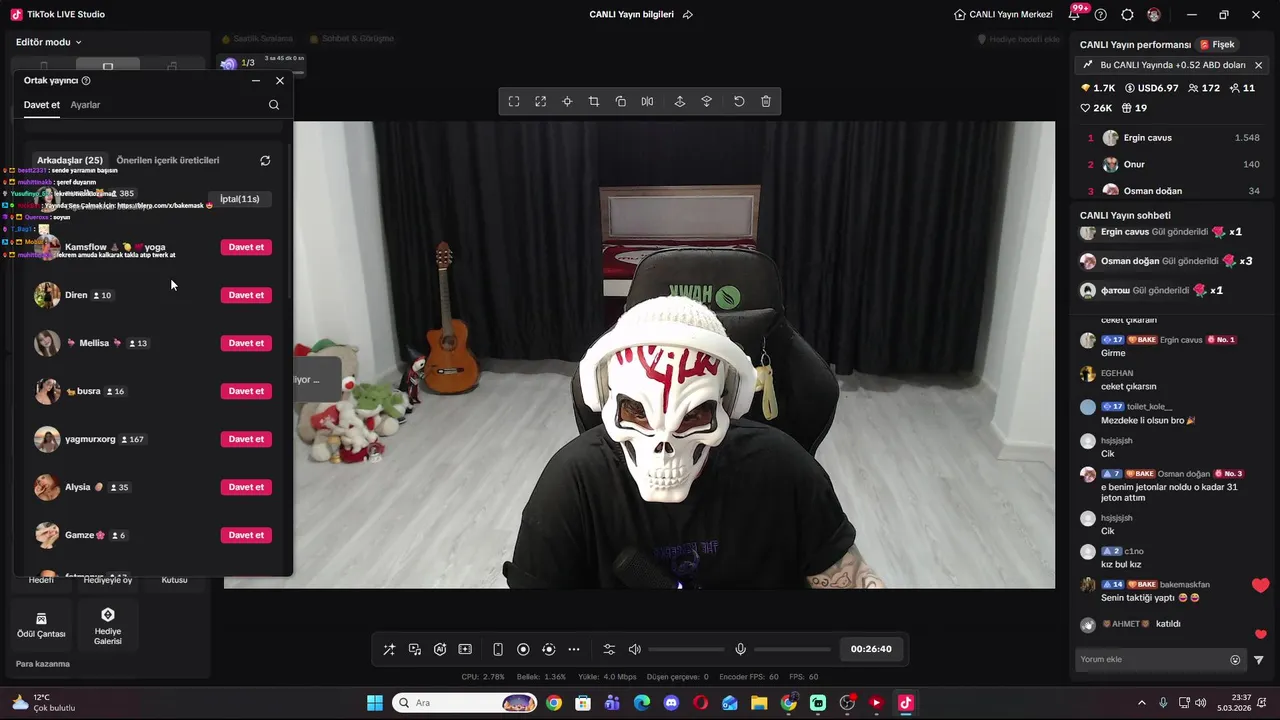Duplicate the source with the copy icon
Image resolution: width=1280 pixels, height=720 pixels.
[x=621, y=101]
